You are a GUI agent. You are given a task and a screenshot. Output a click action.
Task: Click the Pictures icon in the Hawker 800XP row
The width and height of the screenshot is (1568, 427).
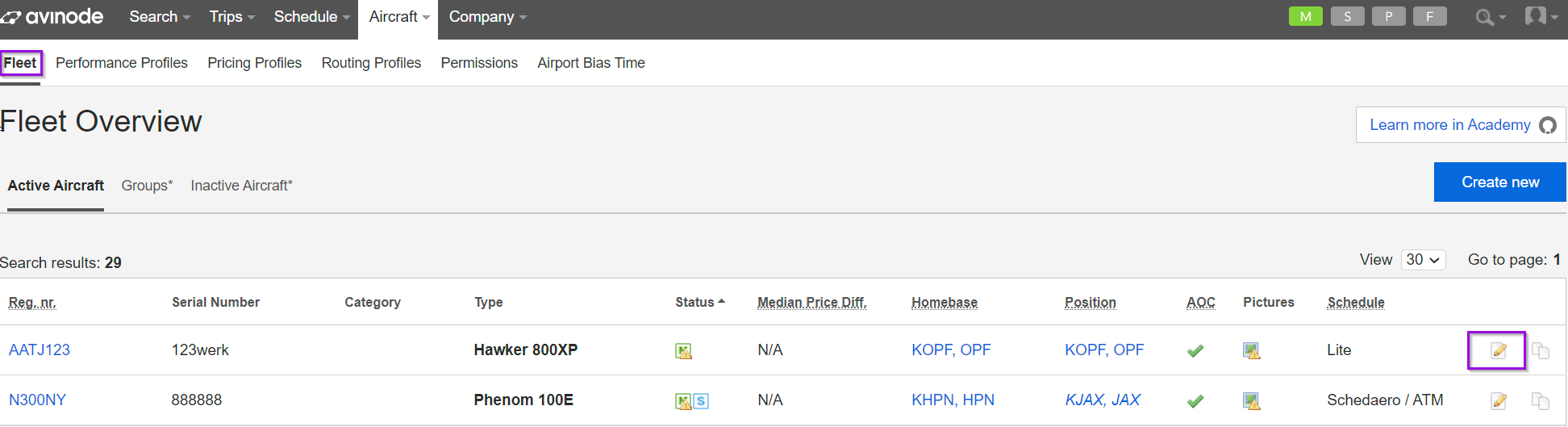pyautogui.click(x=1251, y=350)
